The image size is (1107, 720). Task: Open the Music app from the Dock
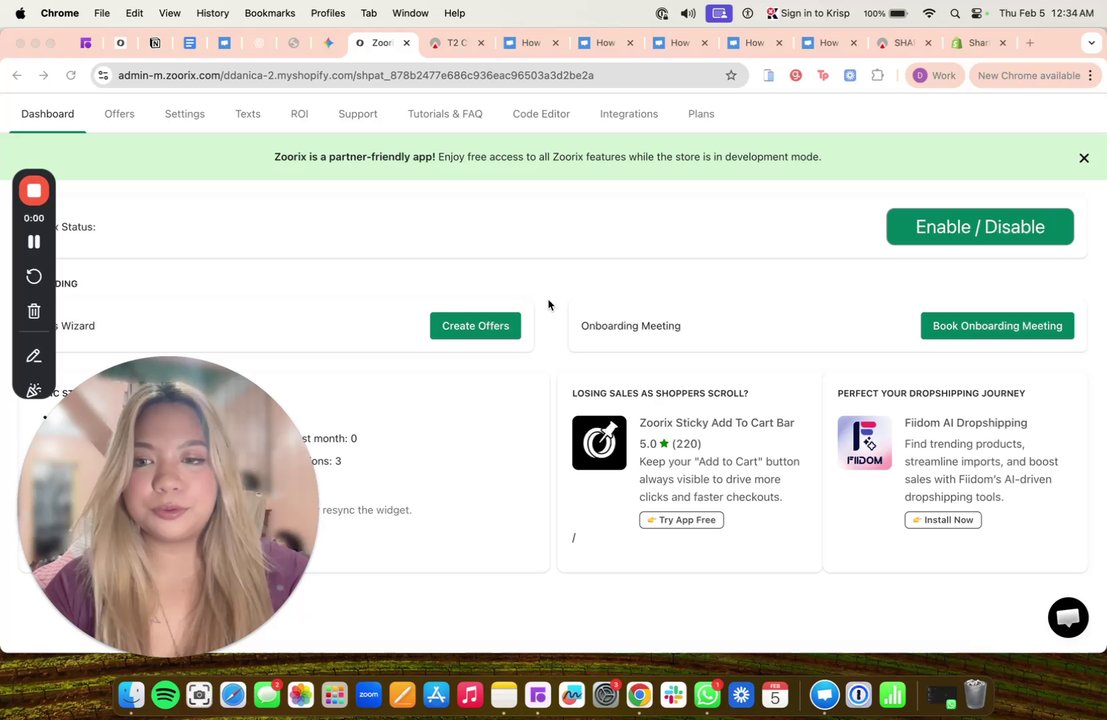470,695
